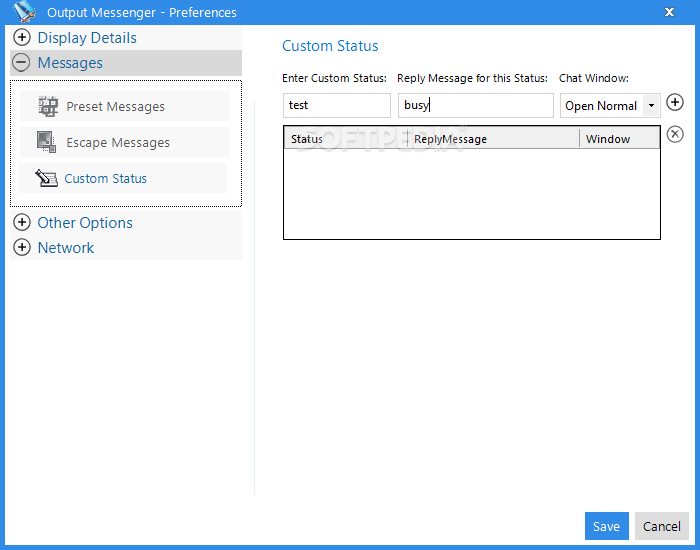700x550 pixels.
Task: Cancel the preferences dialog
Action: click(661, 526)
